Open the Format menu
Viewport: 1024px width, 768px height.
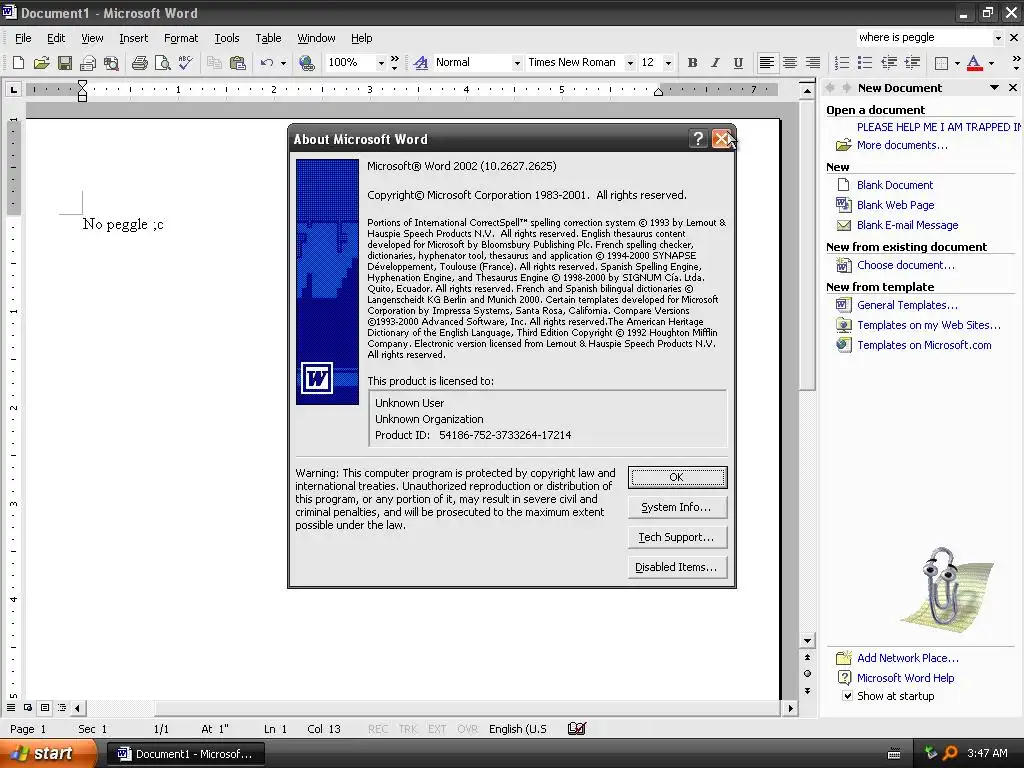pyautogui.click(x=181, y=38)
